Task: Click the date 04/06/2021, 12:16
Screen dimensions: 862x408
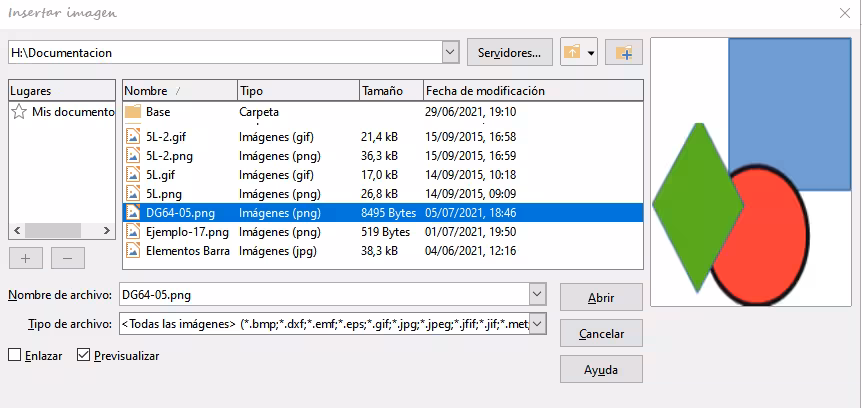Action: [x=471, y=251]
